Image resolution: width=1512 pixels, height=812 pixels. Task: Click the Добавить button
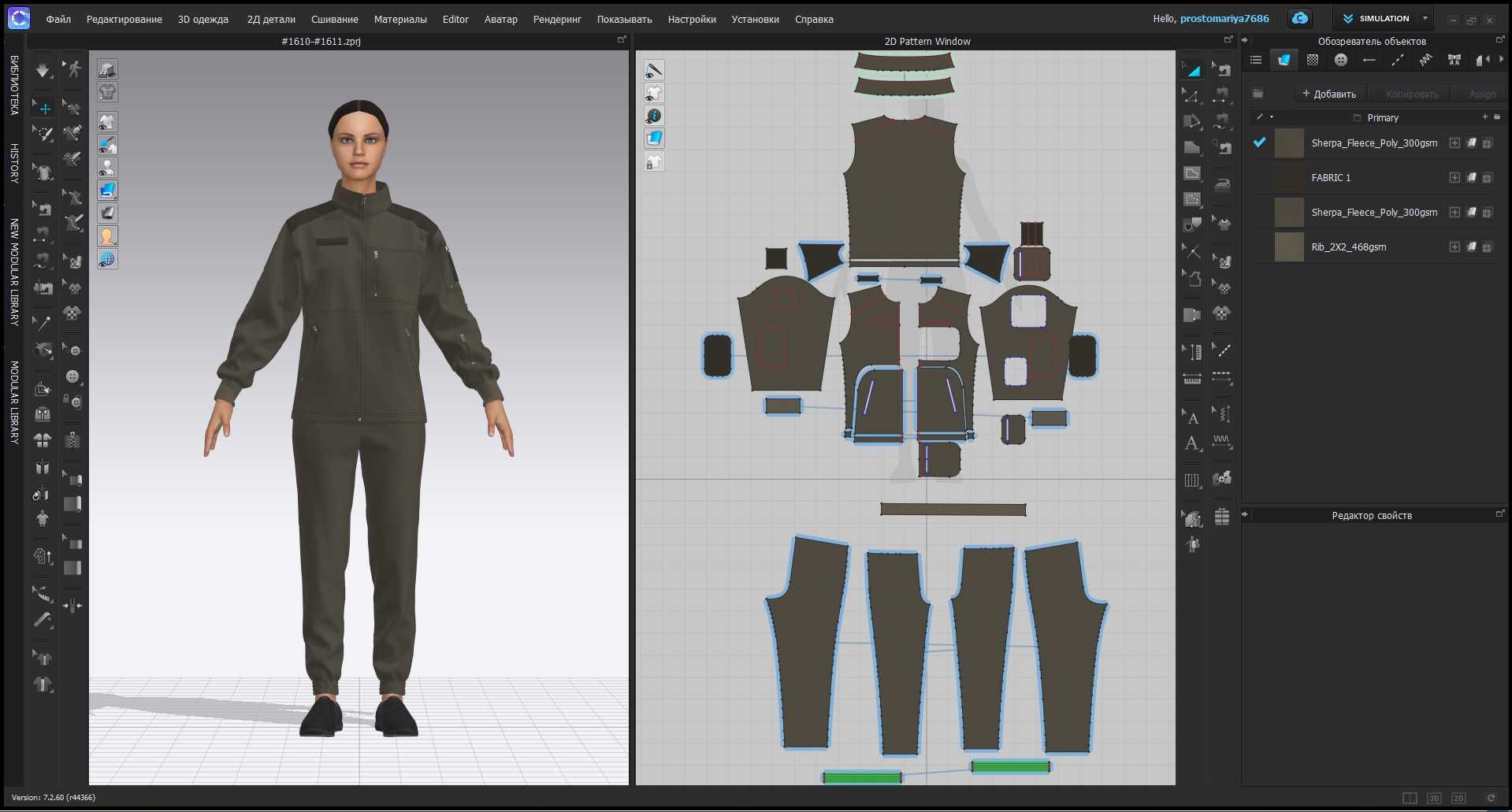pos(1329,94)
